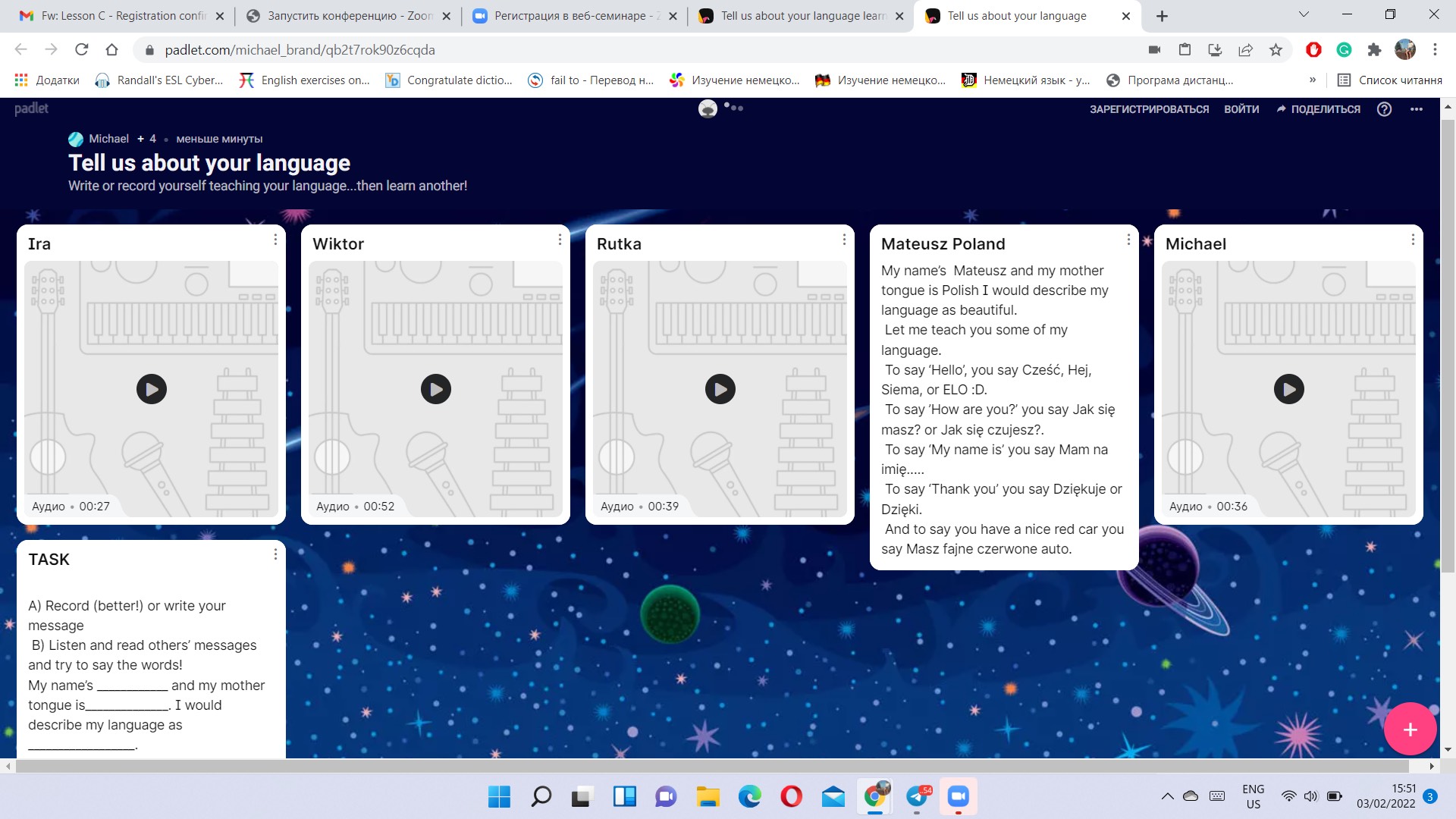The height and width of the screenshot is (819, 1456).
Task: Open Zoom from the Windows taskbar
Action: 958,796
